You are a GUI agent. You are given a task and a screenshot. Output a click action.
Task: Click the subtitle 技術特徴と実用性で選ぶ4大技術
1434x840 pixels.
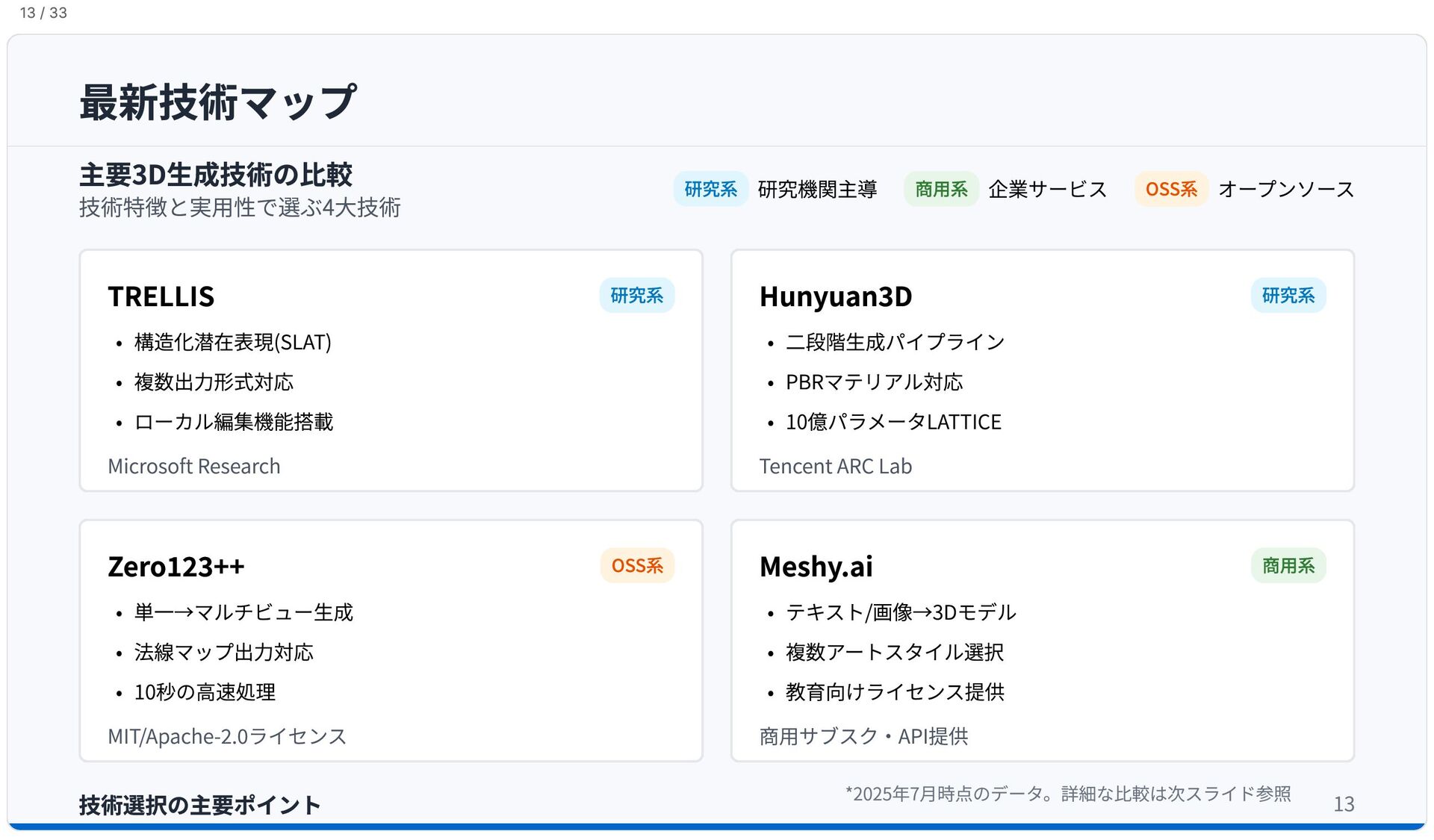coord(240,207)
